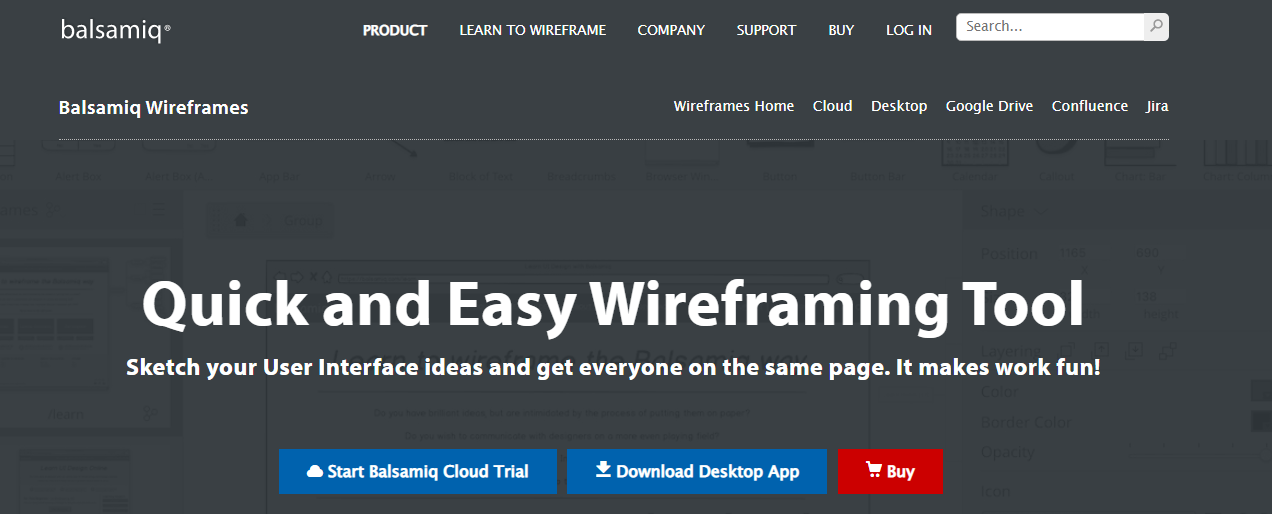The width and height of the screenshot is (1272, 514).
Task: Click the Balsamiq Wireframes section title
Action: click(154, 107)
